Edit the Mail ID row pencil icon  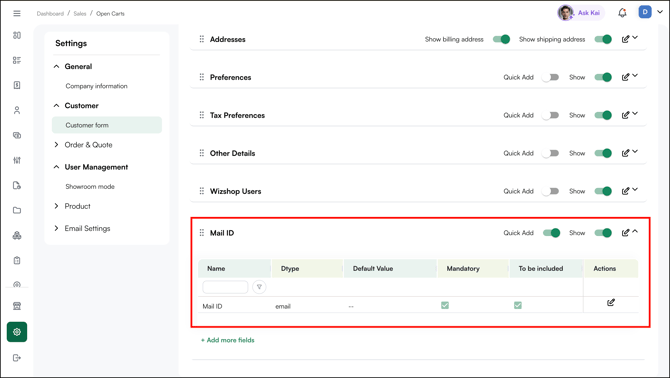coord(611,302)
